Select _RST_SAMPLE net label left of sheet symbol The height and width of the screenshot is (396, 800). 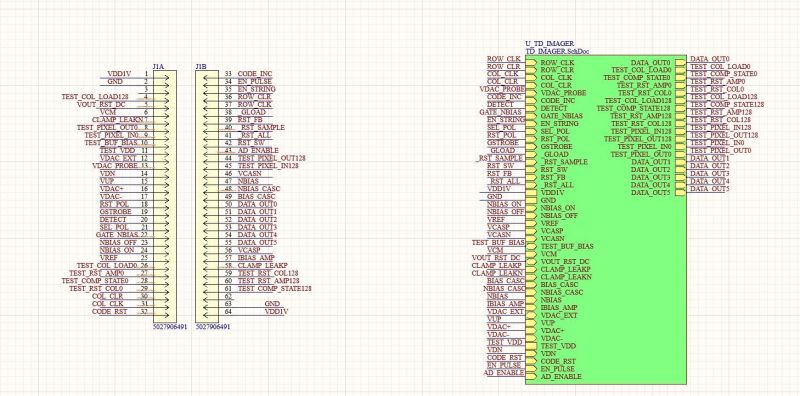[x=500, y=158]
